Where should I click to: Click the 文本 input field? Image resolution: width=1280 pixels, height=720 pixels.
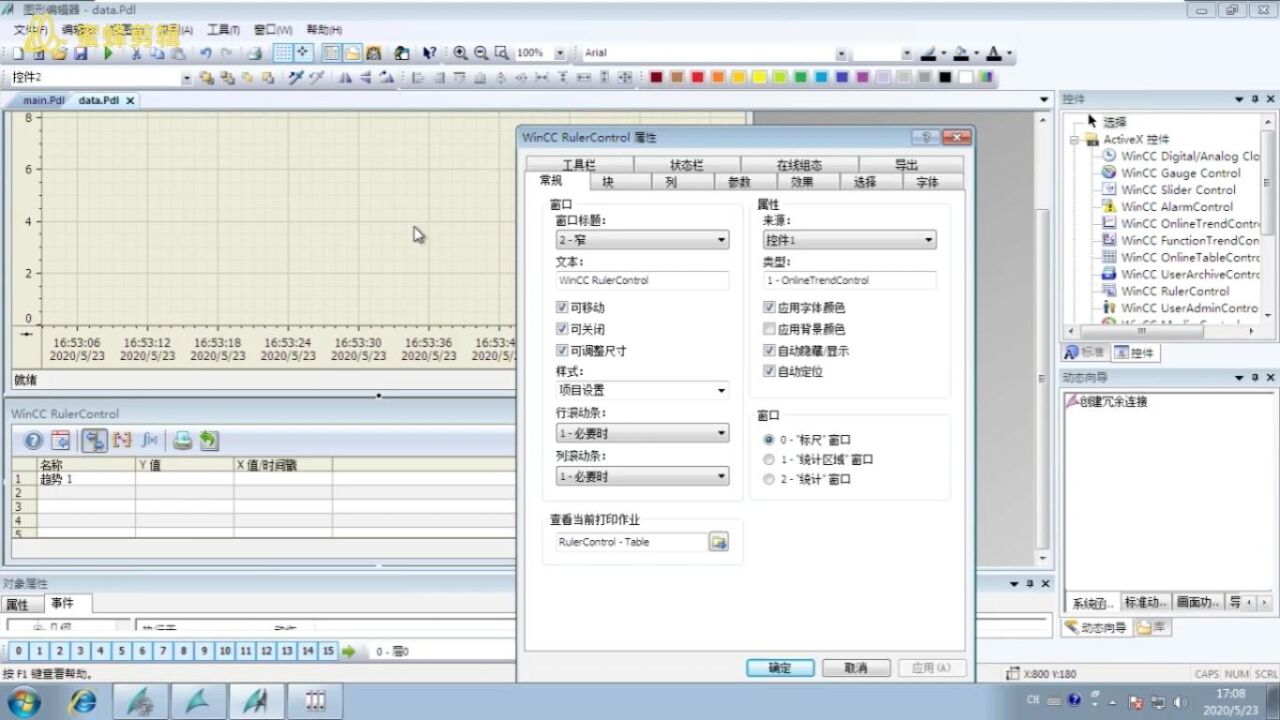[642, 280]
